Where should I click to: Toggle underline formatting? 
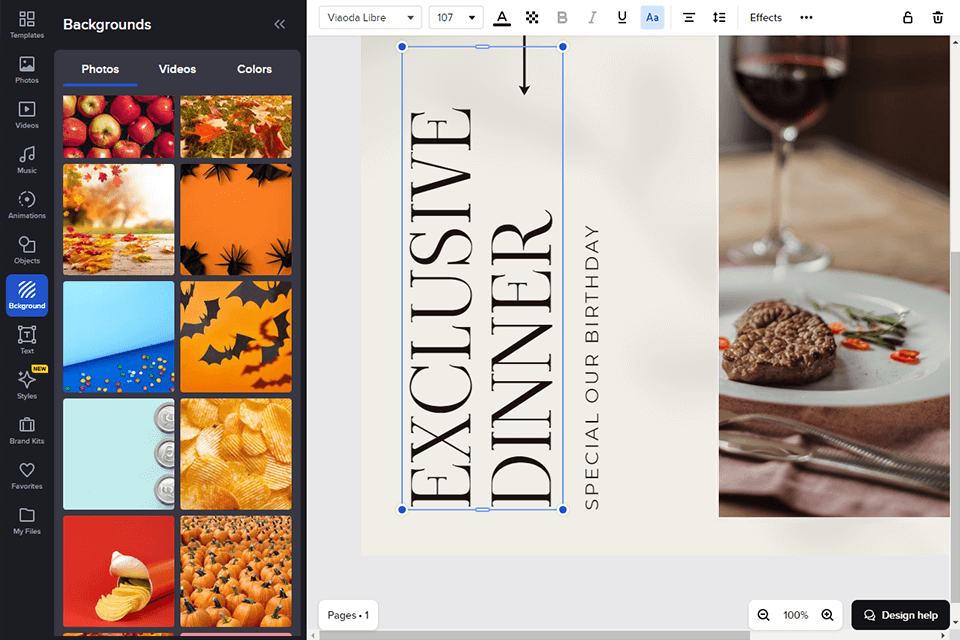[622, 18]
